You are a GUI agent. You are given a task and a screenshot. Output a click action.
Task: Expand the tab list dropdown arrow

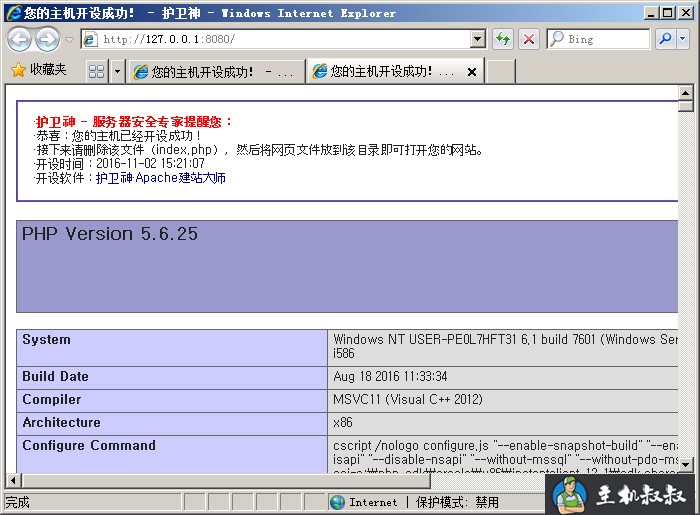pyautogui.click(x=117, y=72)
